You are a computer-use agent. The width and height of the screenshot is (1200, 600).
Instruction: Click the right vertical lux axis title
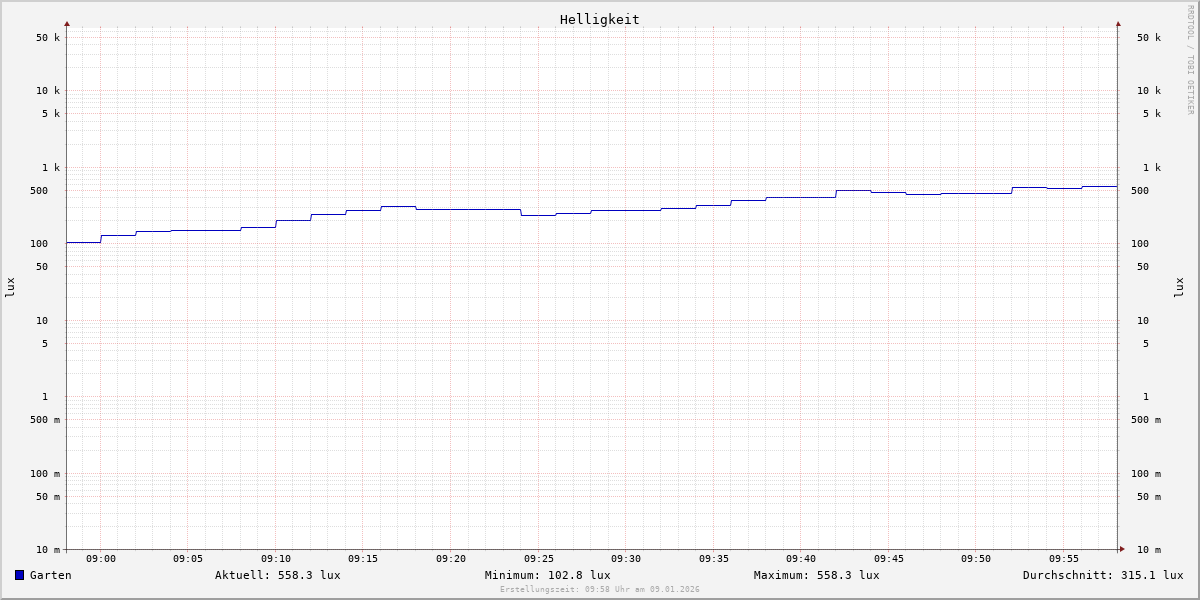(x=1179, y=287)
